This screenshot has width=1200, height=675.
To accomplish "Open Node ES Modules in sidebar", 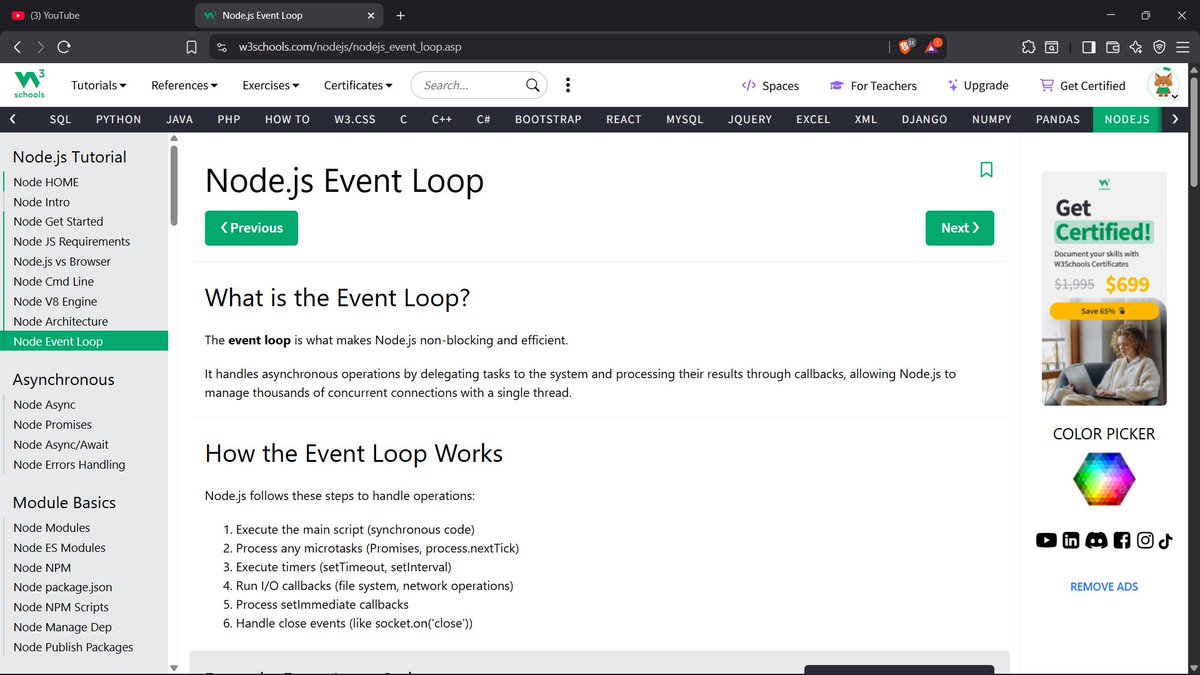I will [59, 548].
